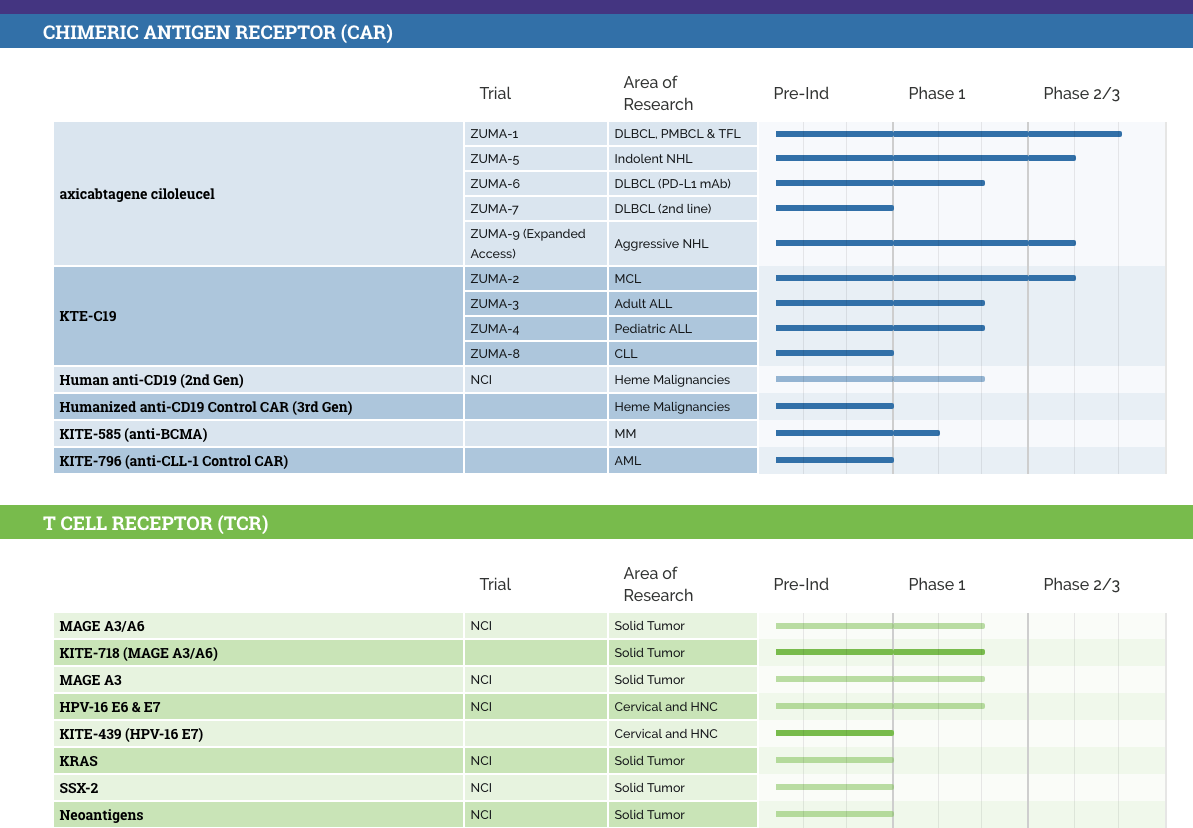Click Heme Malignancies in Humanized anti-CD19 row
The height and width of the screenshot is (828, 1193).
point(682,406)
